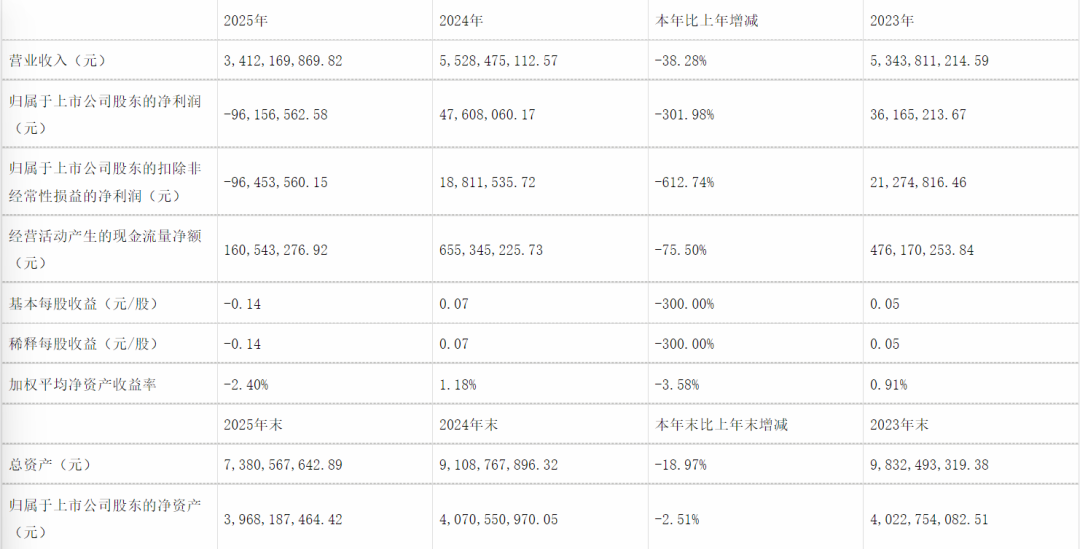Select the 总资产（元）row label

[49, 465]
